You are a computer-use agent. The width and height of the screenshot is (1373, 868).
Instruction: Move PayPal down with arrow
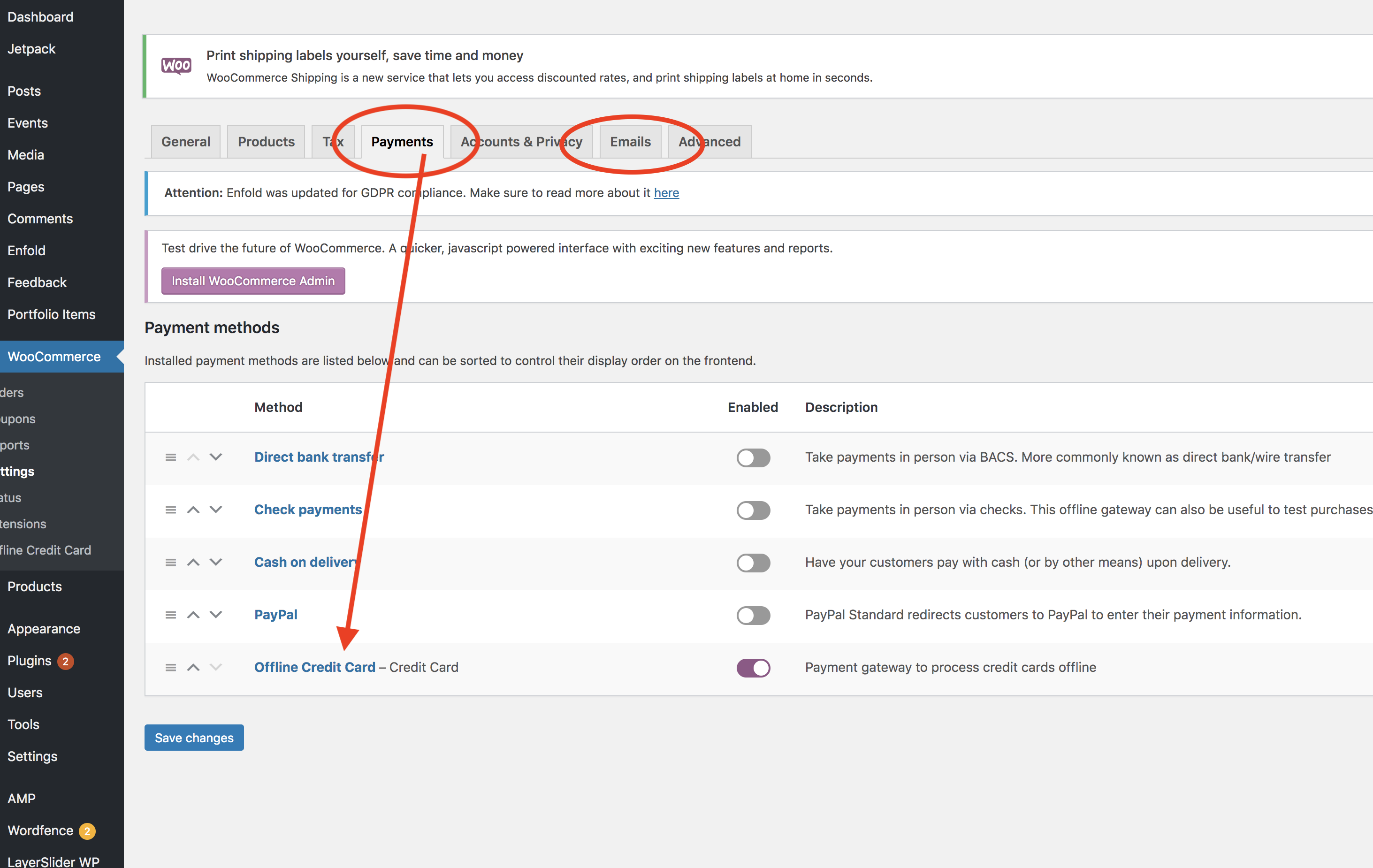(215, 614)
